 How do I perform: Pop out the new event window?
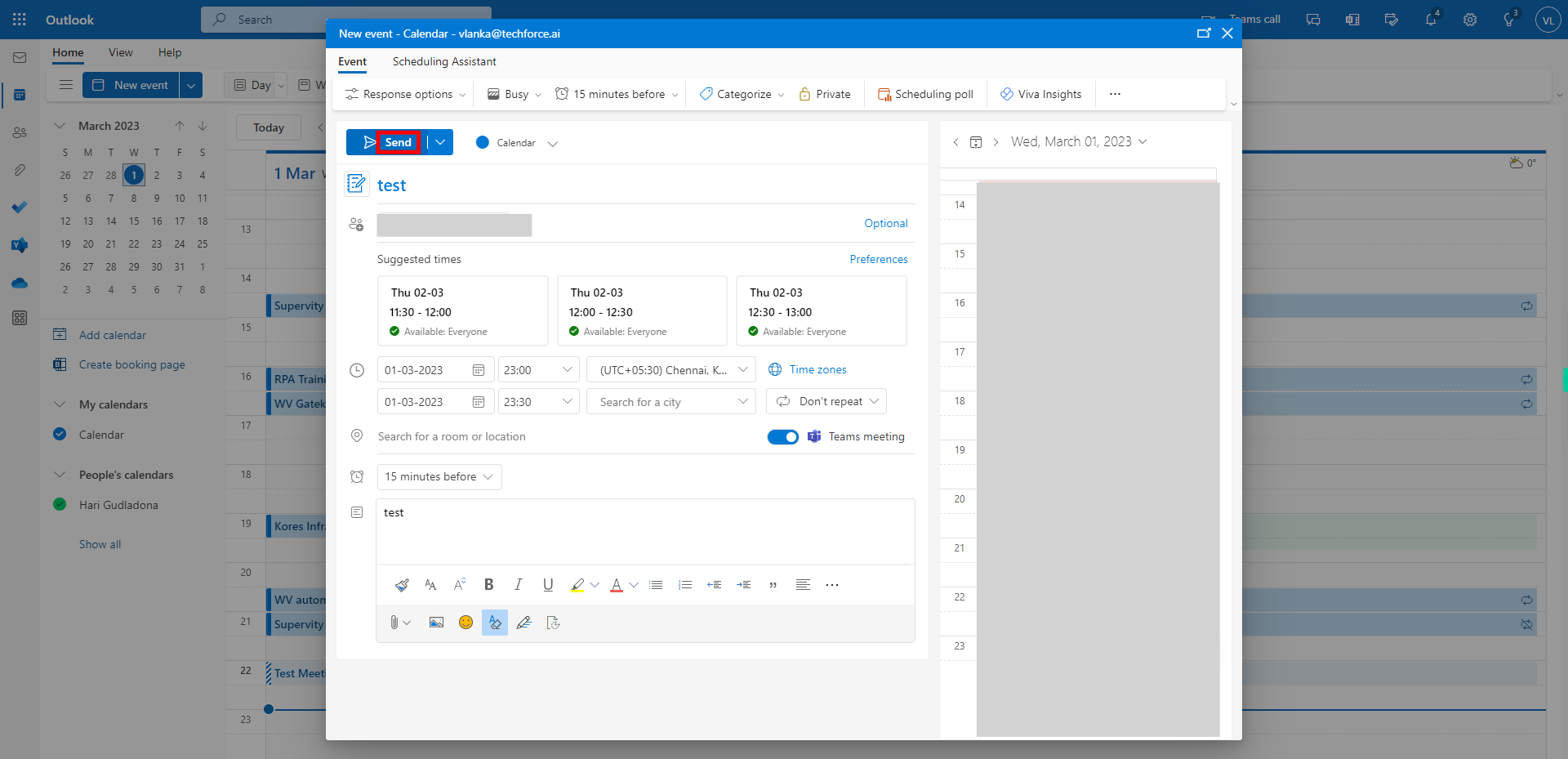(x=1204, y=33)
